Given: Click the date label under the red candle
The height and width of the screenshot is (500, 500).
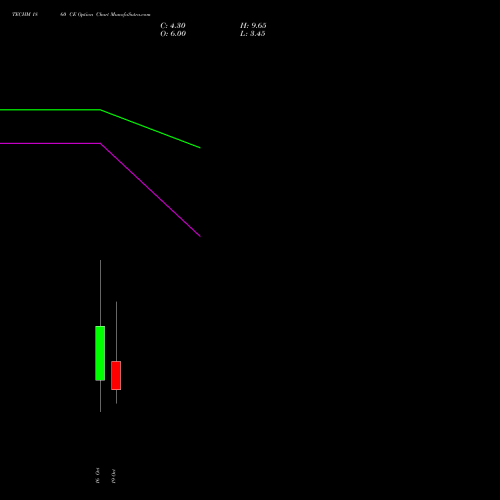Looking at the screenshot, I should (113, 476).
